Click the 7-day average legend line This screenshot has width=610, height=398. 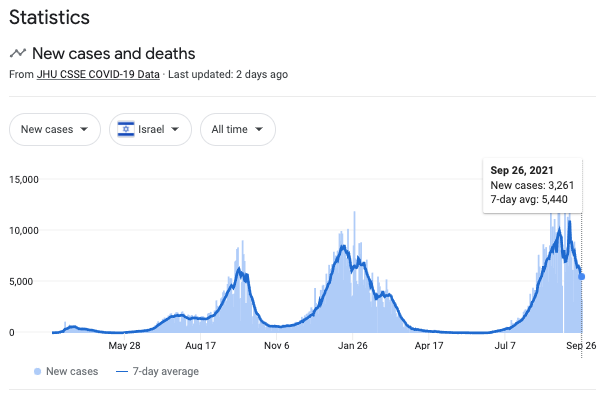pyautogui.click(x=122, y=372)
